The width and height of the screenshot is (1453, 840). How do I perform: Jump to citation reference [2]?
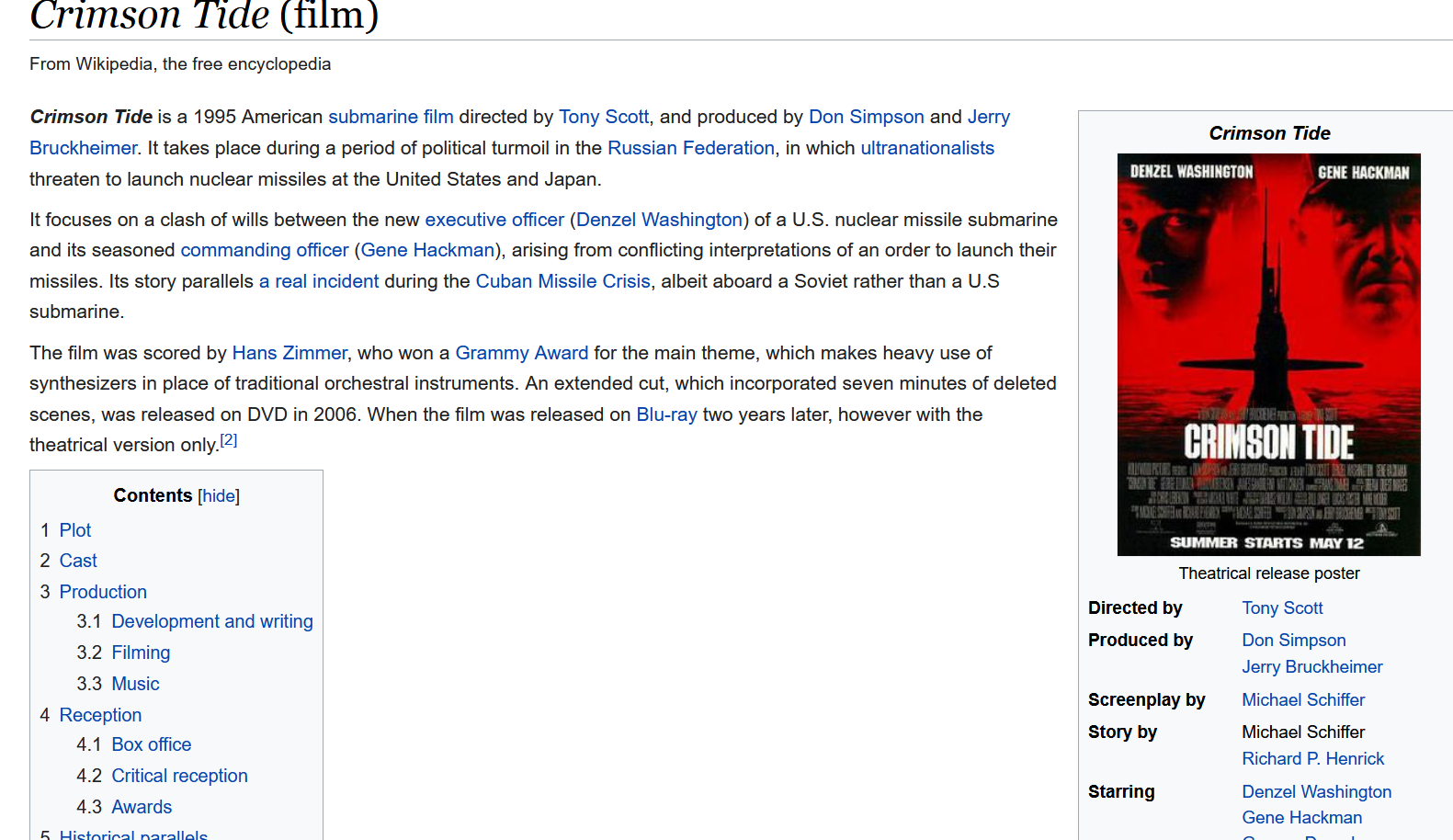229,440
